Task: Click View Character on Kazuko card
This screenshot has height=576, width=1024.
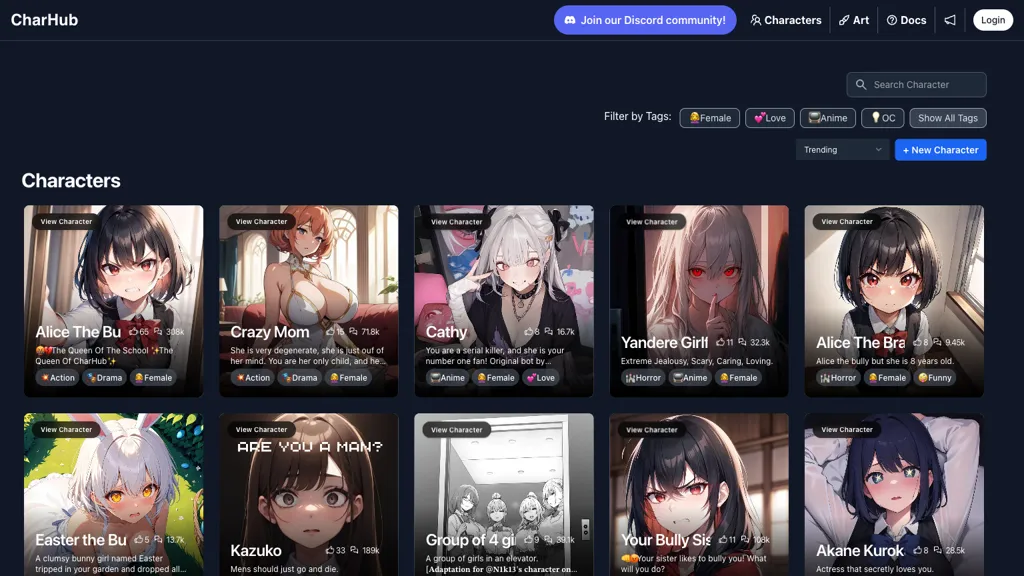Action: pos(261,429)
